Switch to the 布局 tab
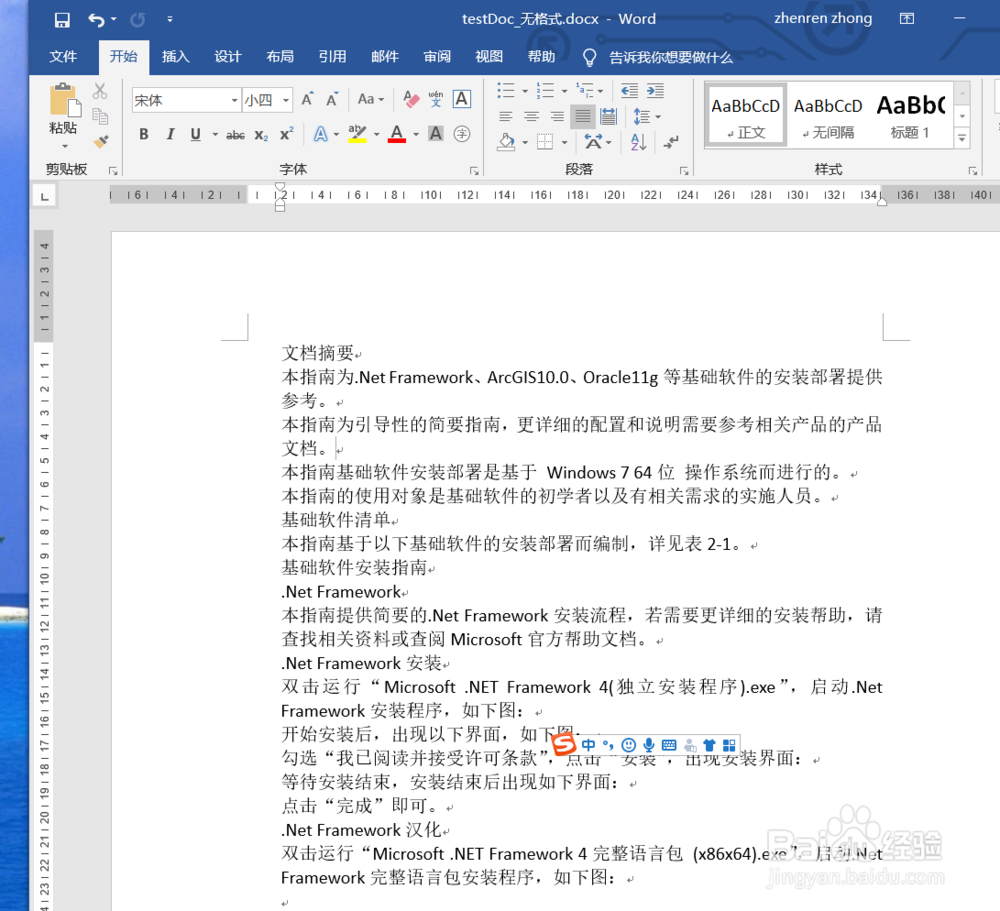Image resolution: width=1000 pixels, height=911 pixels. [x=280, y=57]
